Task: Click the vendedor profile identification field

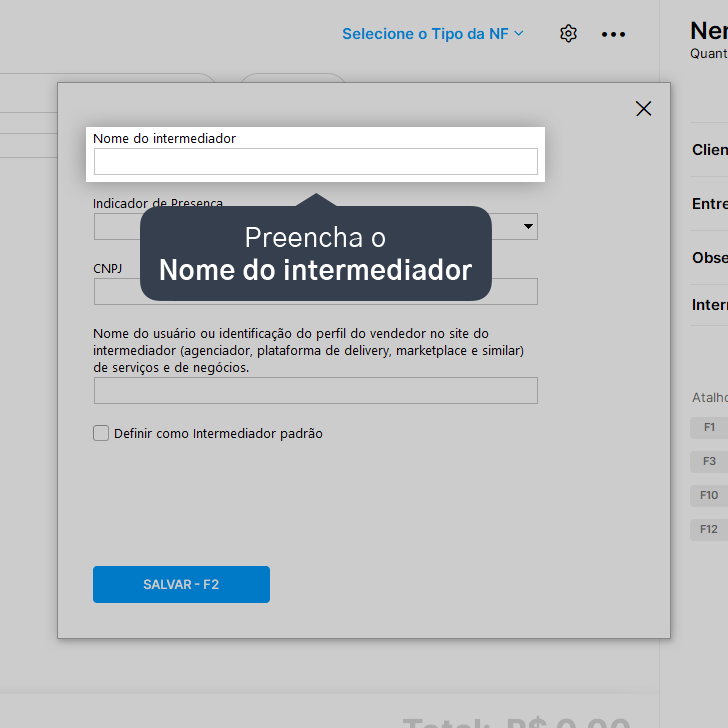Action: pyautogui.click(x=316, y=390)
